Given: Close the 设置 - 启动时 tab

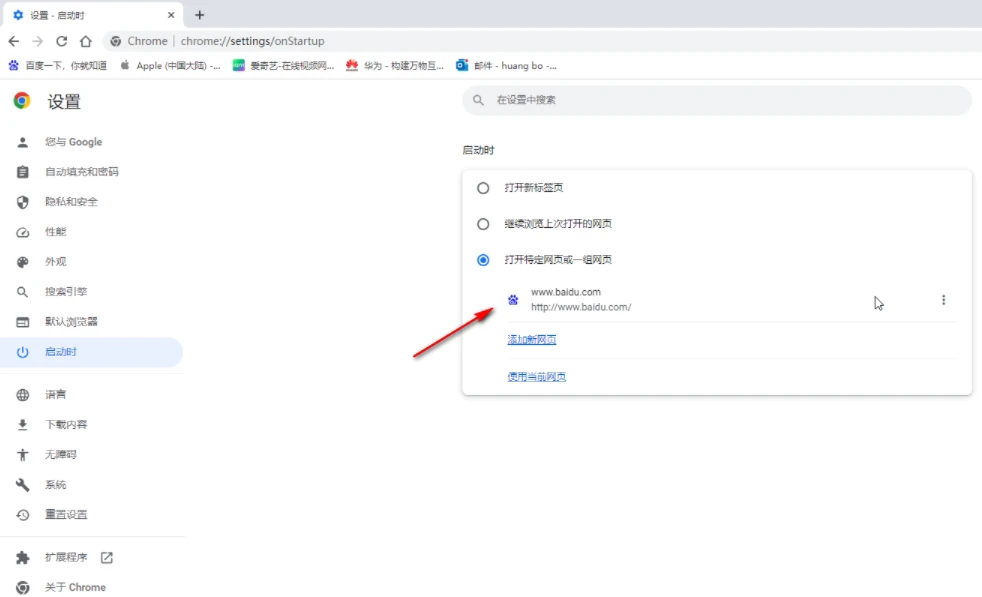Looking at the screenshot, I should (x=171, y=15).
